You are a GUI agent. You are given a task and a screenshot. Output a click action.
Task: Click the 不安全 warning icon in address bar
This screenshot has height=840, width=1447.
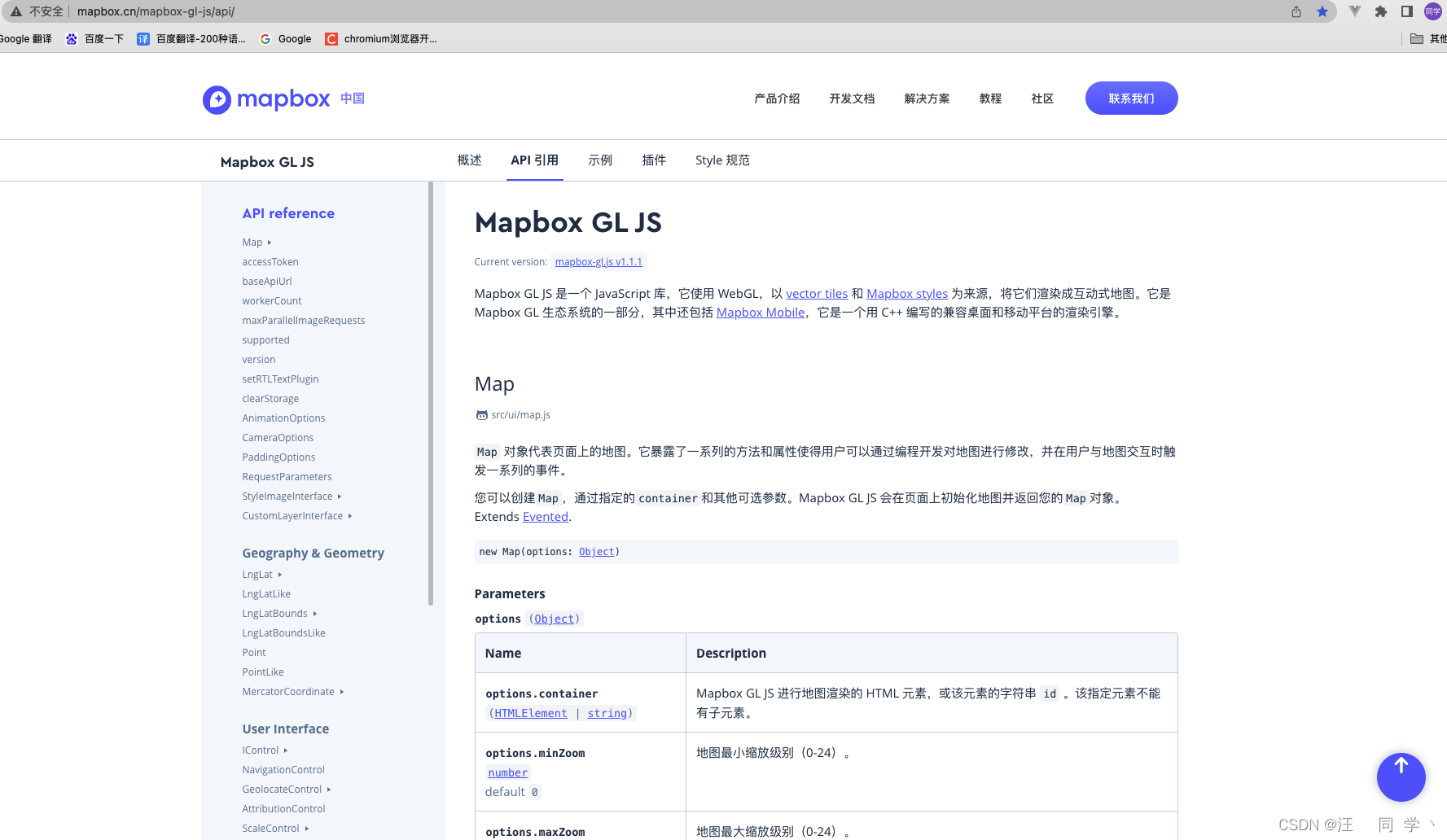click(x=16, y=11)
